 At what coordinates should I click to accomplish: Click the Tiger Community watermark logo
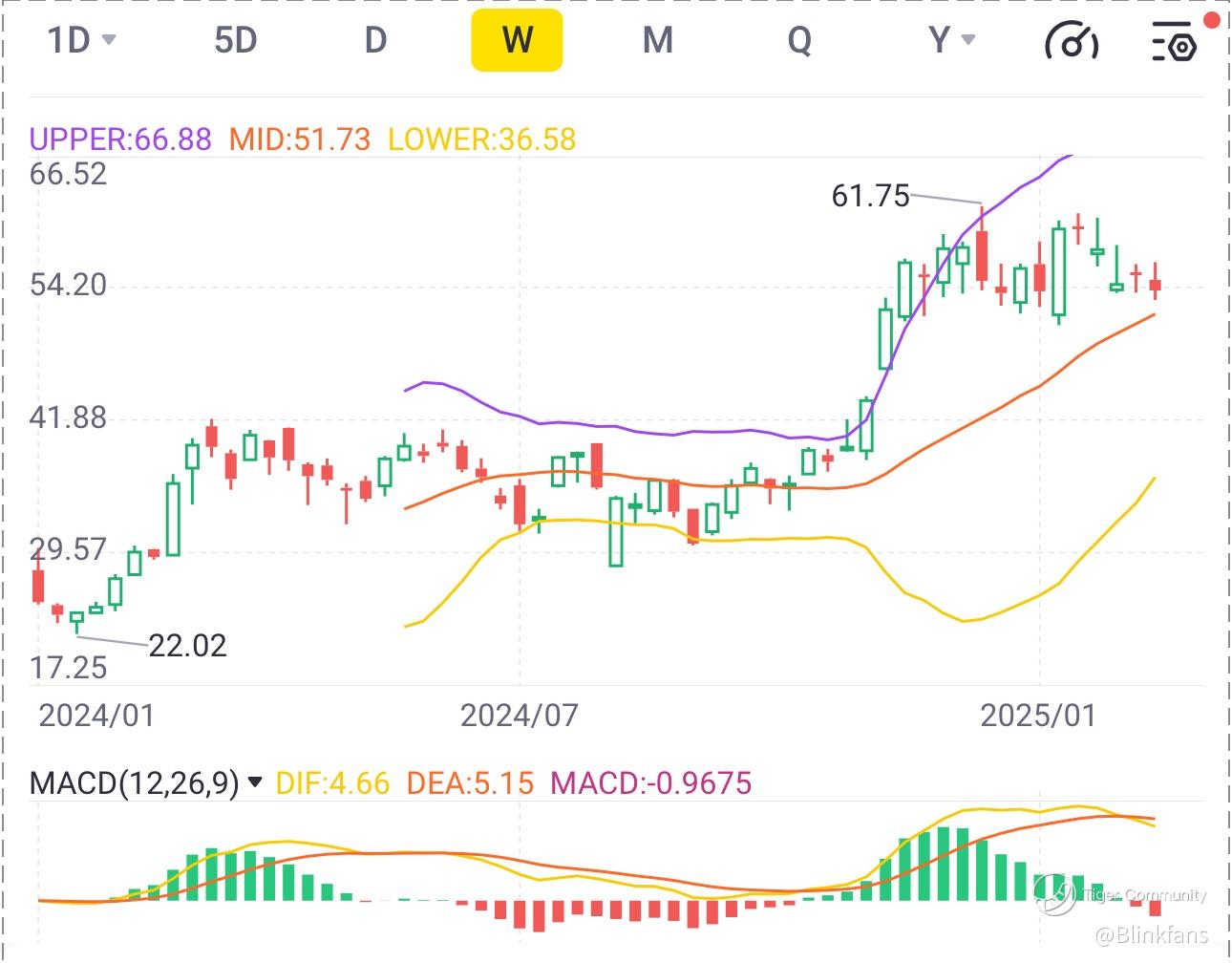(1055, 895)
